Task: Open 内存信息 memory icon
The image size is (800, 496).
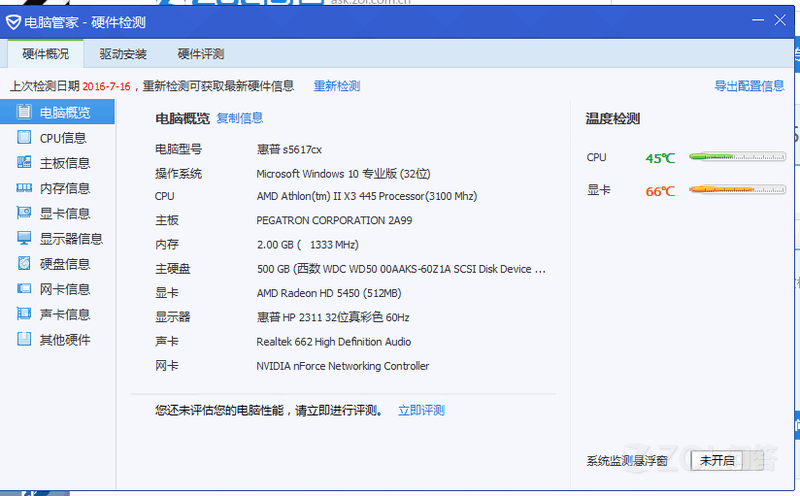Action: [24, 188]
